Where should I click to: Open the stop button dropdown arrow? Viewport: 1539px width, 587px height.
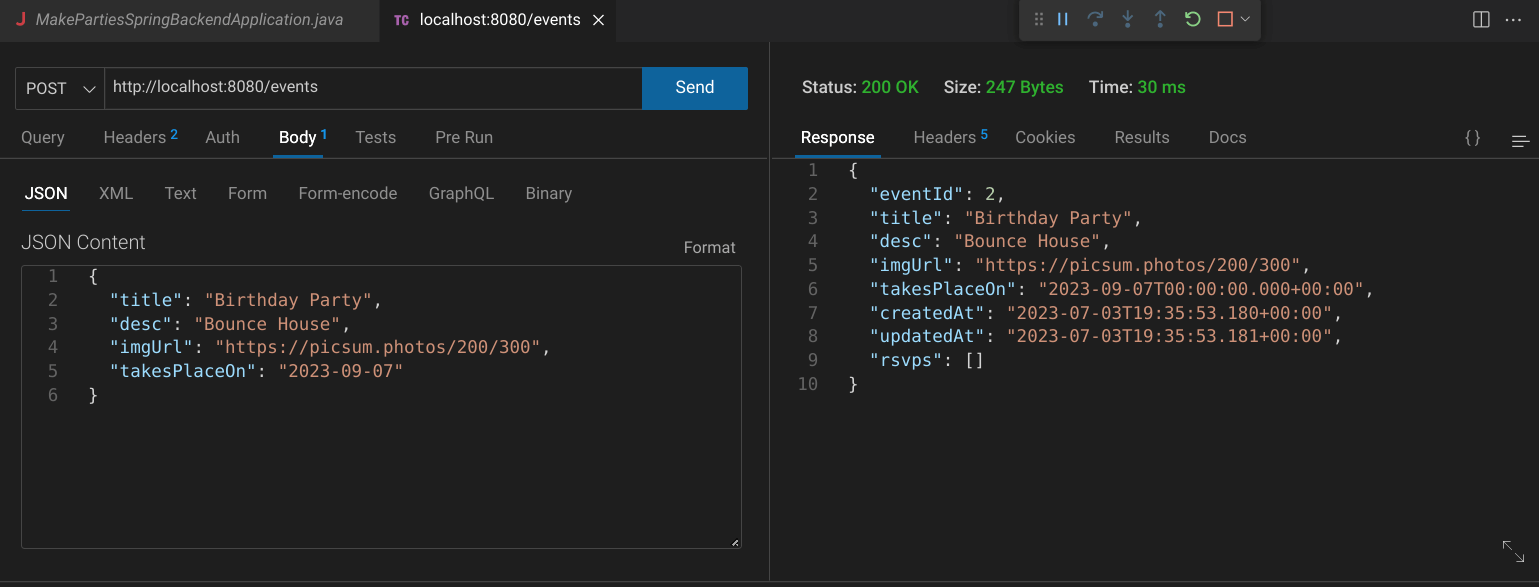coord(1245,19)
